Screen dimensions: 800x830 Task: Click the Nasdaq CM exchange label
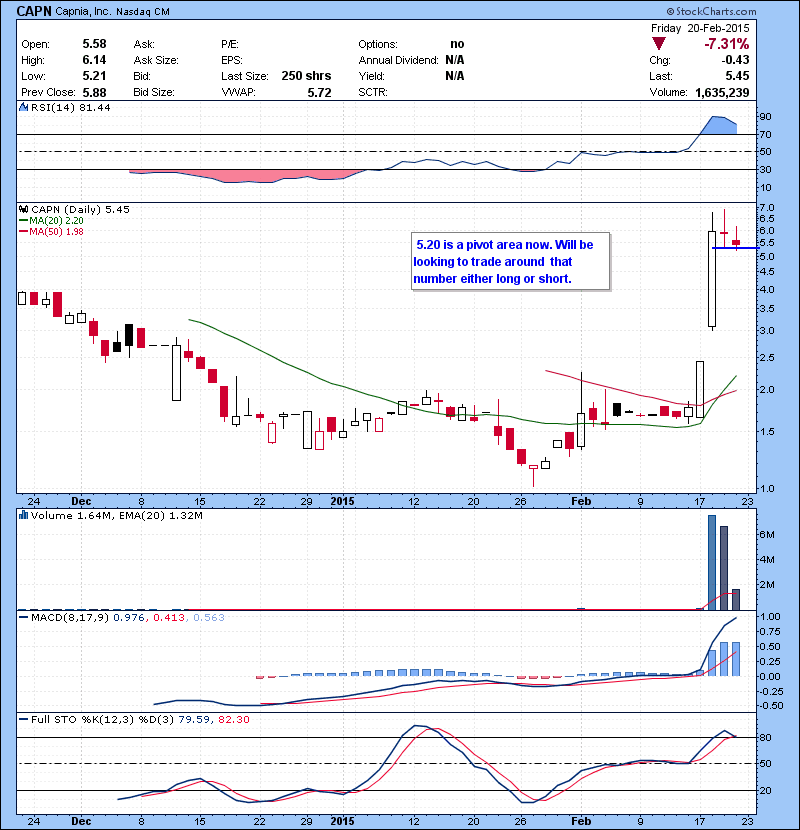coord(143,12)
